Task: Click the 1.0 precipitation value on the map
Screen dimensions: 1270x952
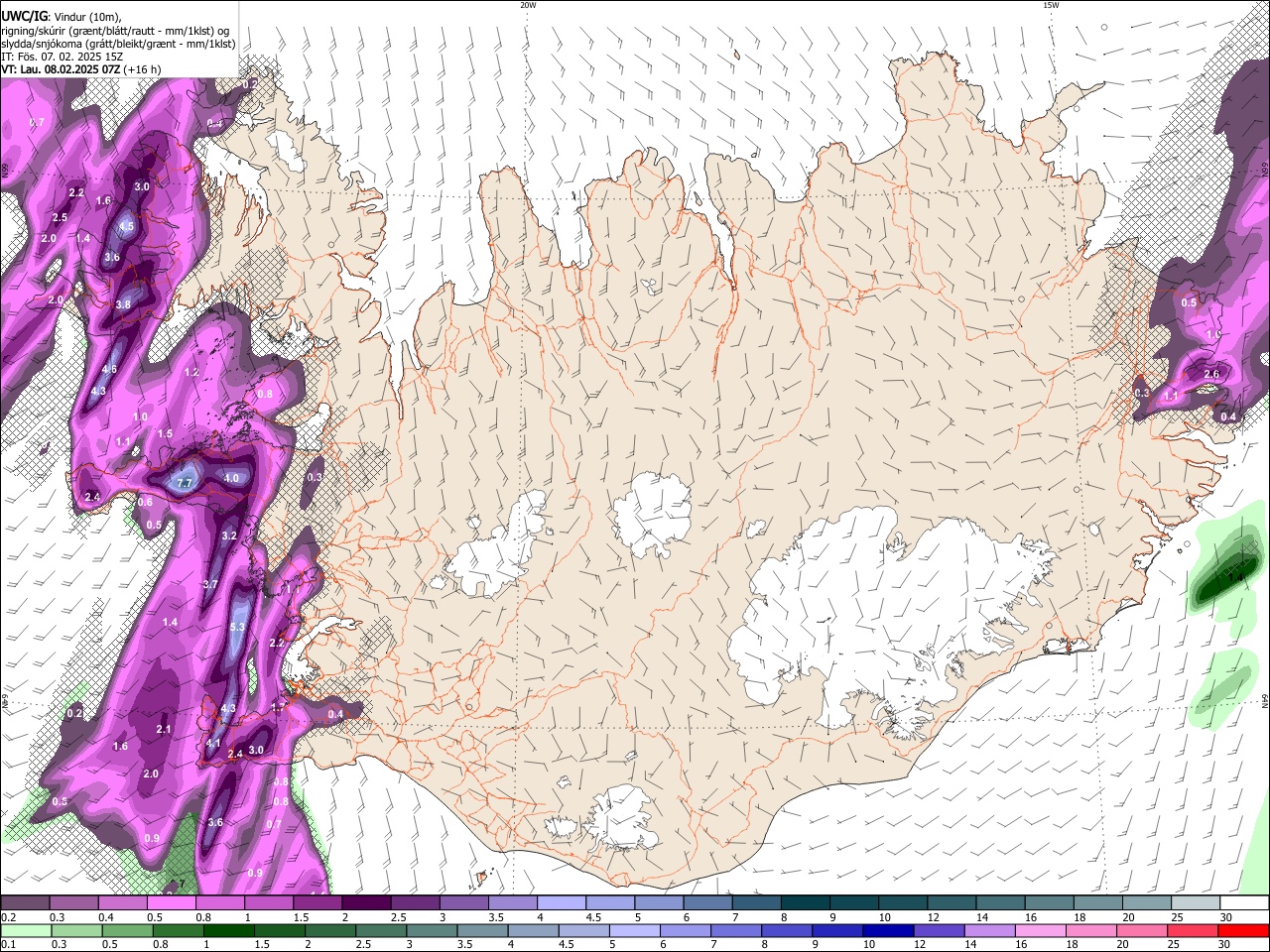Action: 141,417
